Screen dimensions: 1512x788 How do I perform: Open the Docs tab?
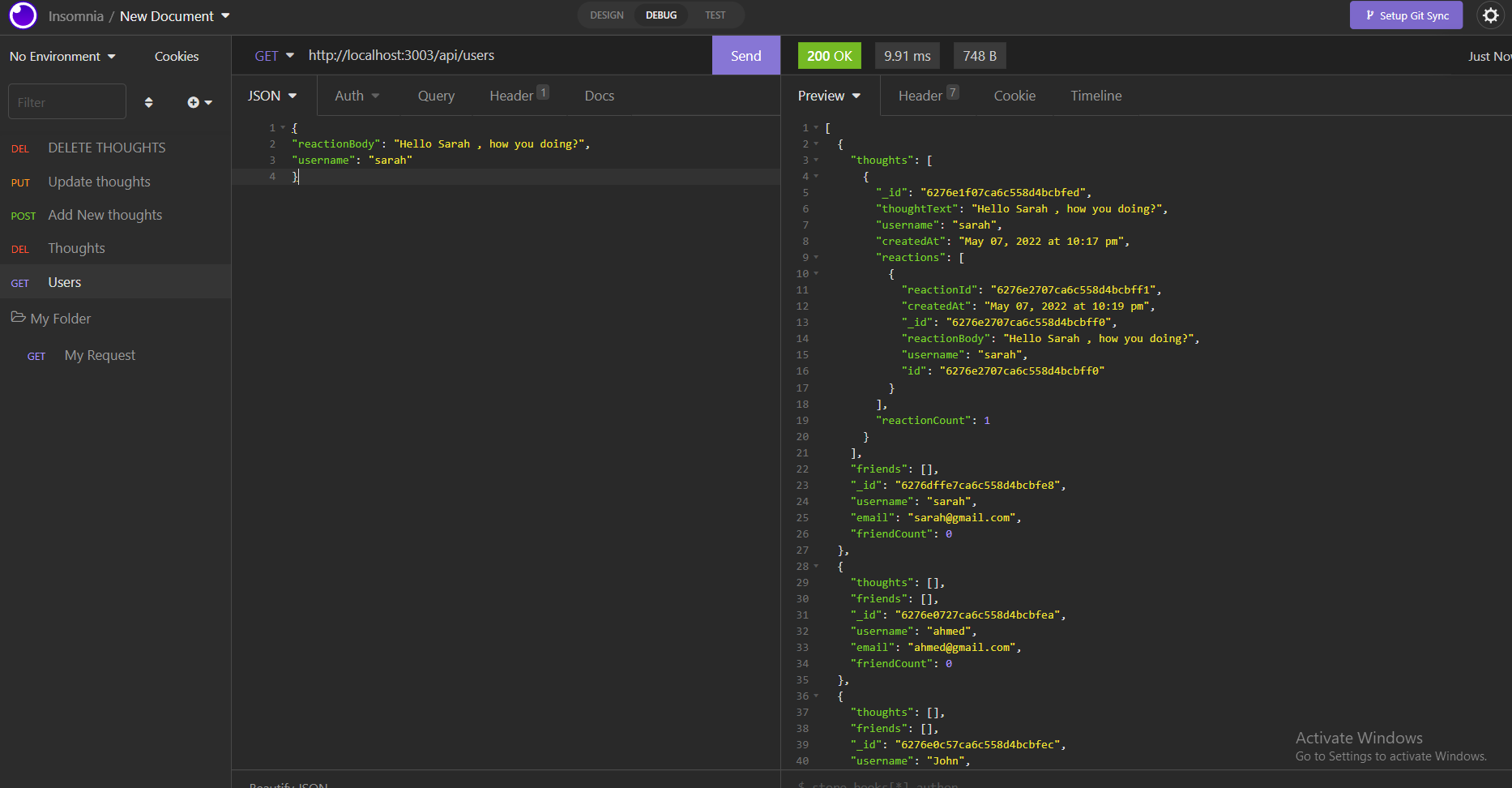[600, 96]
